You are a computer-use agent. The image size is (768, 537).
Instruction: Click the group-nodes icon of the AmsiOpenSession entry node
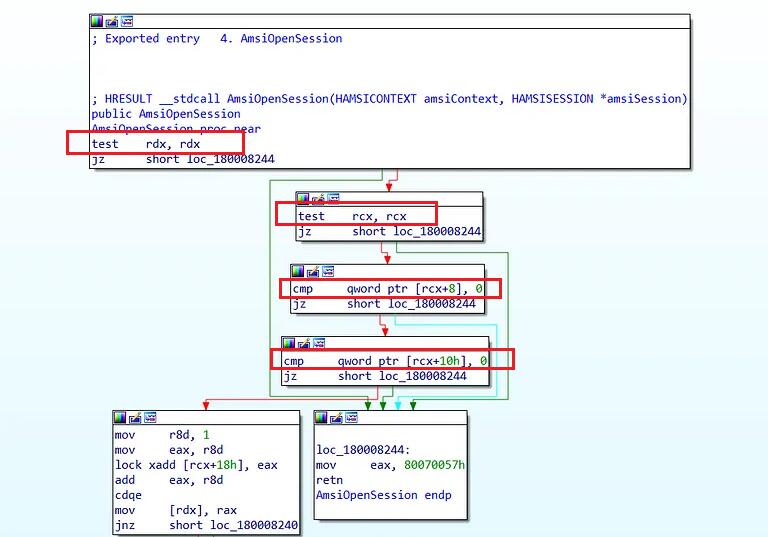[127, 21]
